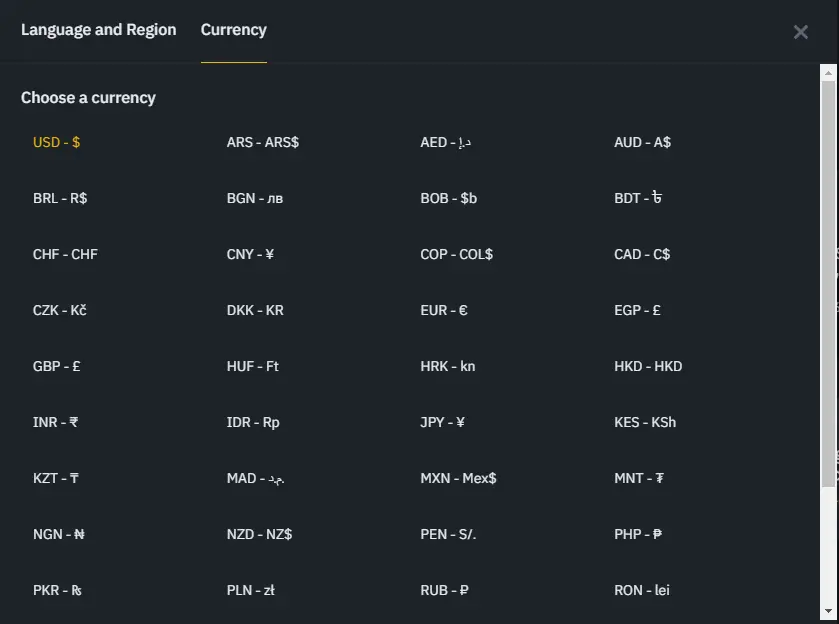
Task: Choose RUB - ₽ currency
Action: pyautogui.click(x=445, y=590)
